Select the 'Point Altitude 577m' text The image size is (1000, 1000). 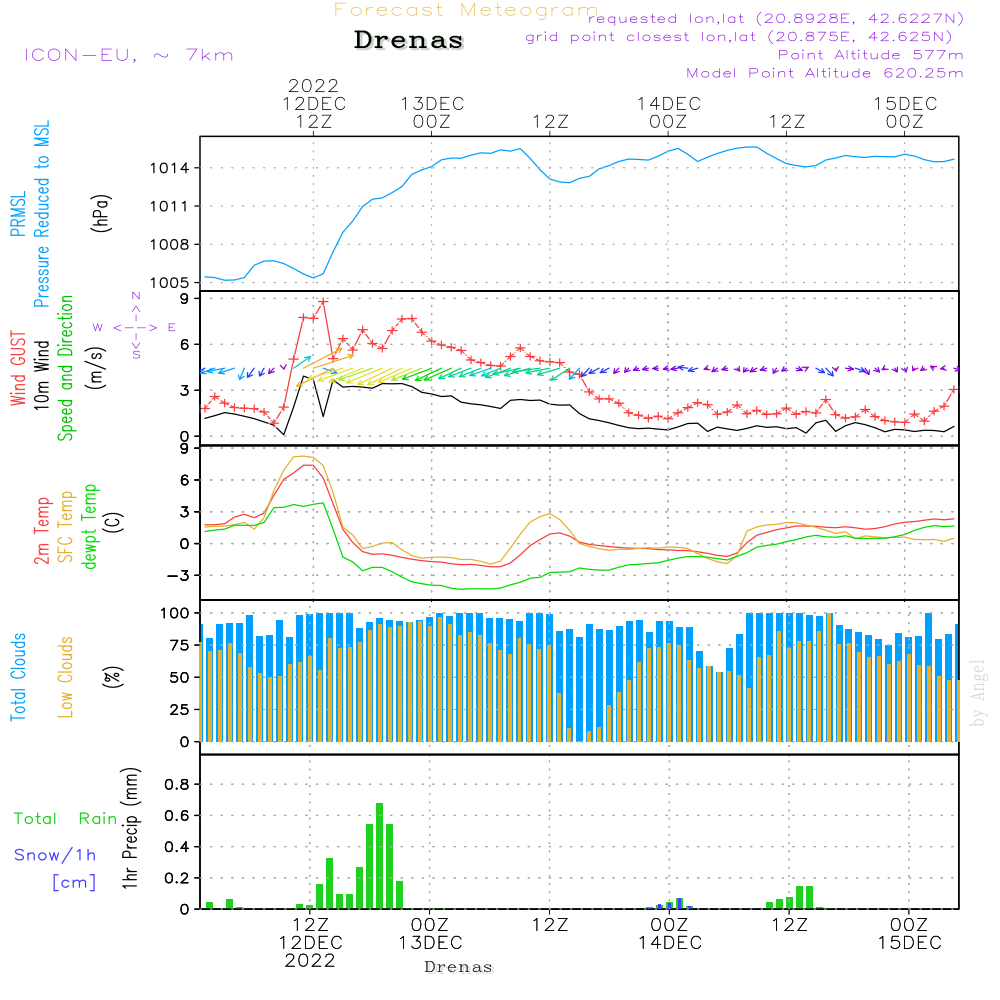click(x=871, y=55)
